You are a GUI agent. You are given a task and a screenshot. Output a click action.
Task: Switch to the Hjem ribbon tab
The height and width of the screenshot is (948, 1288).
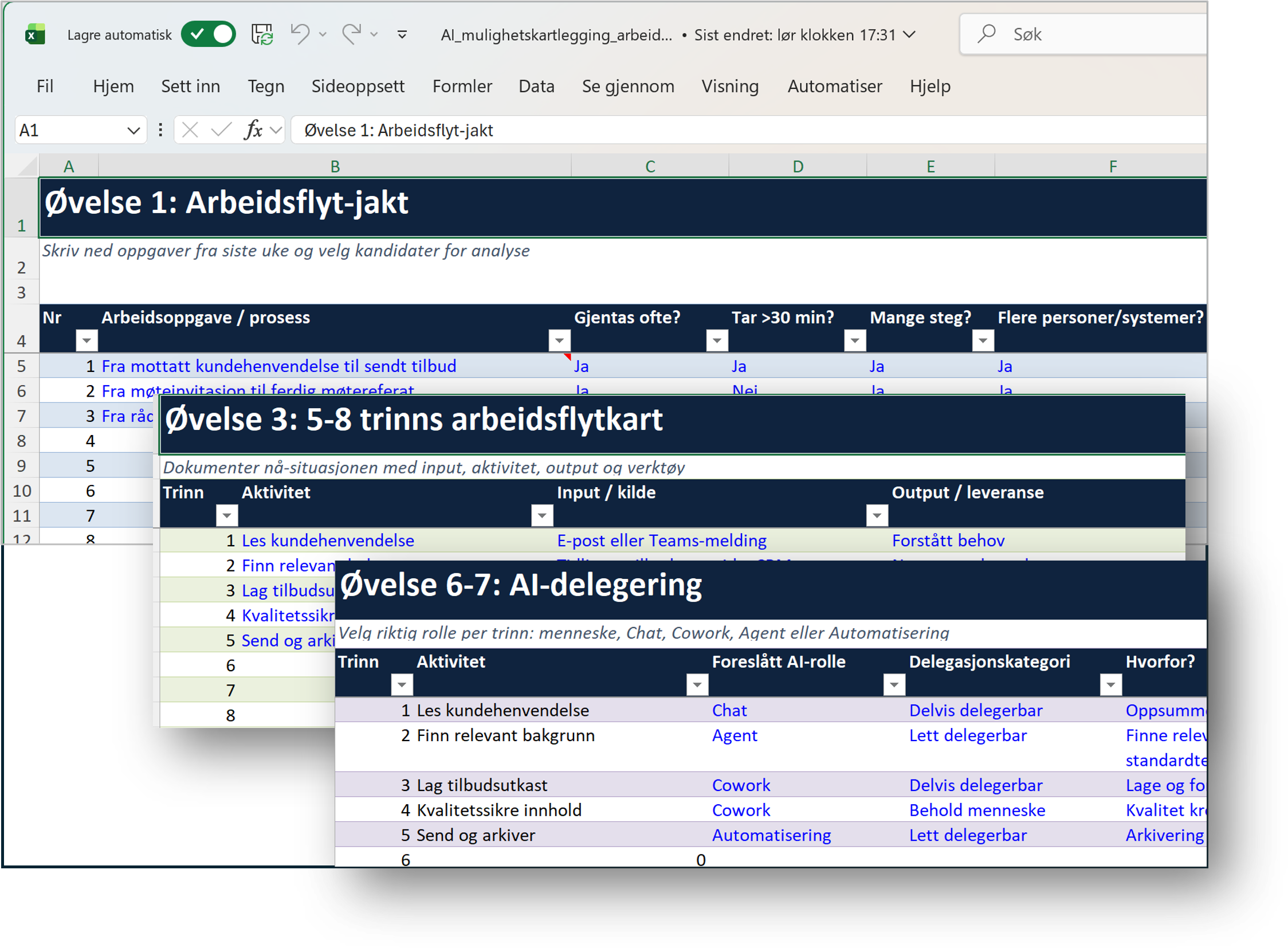(113, 86)
